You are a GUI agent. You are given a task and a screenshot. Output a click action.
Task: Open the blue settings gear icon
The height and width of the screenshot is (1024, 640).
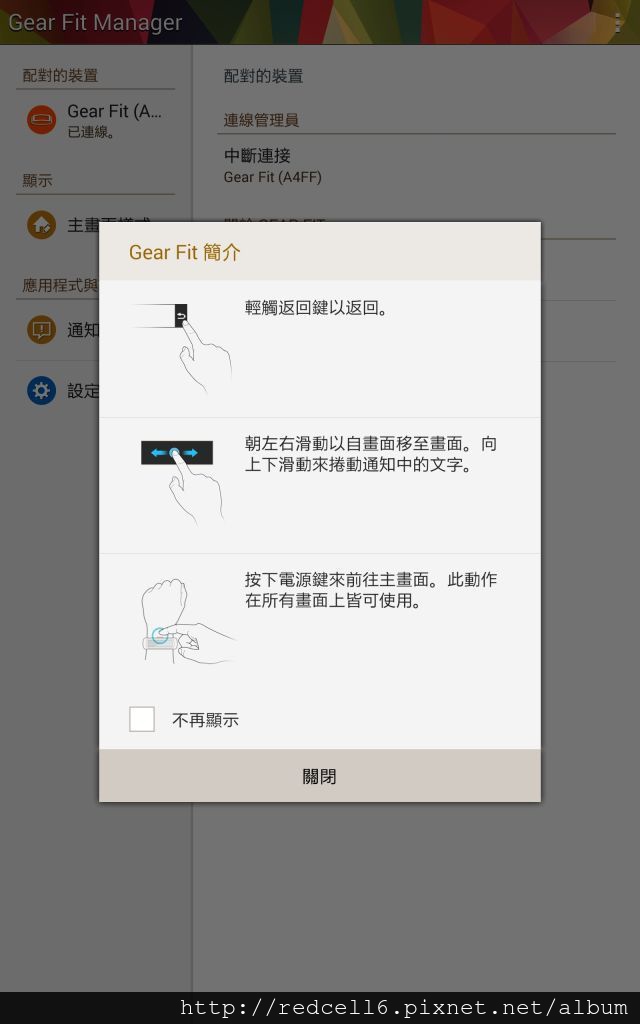tap(41, 391)
